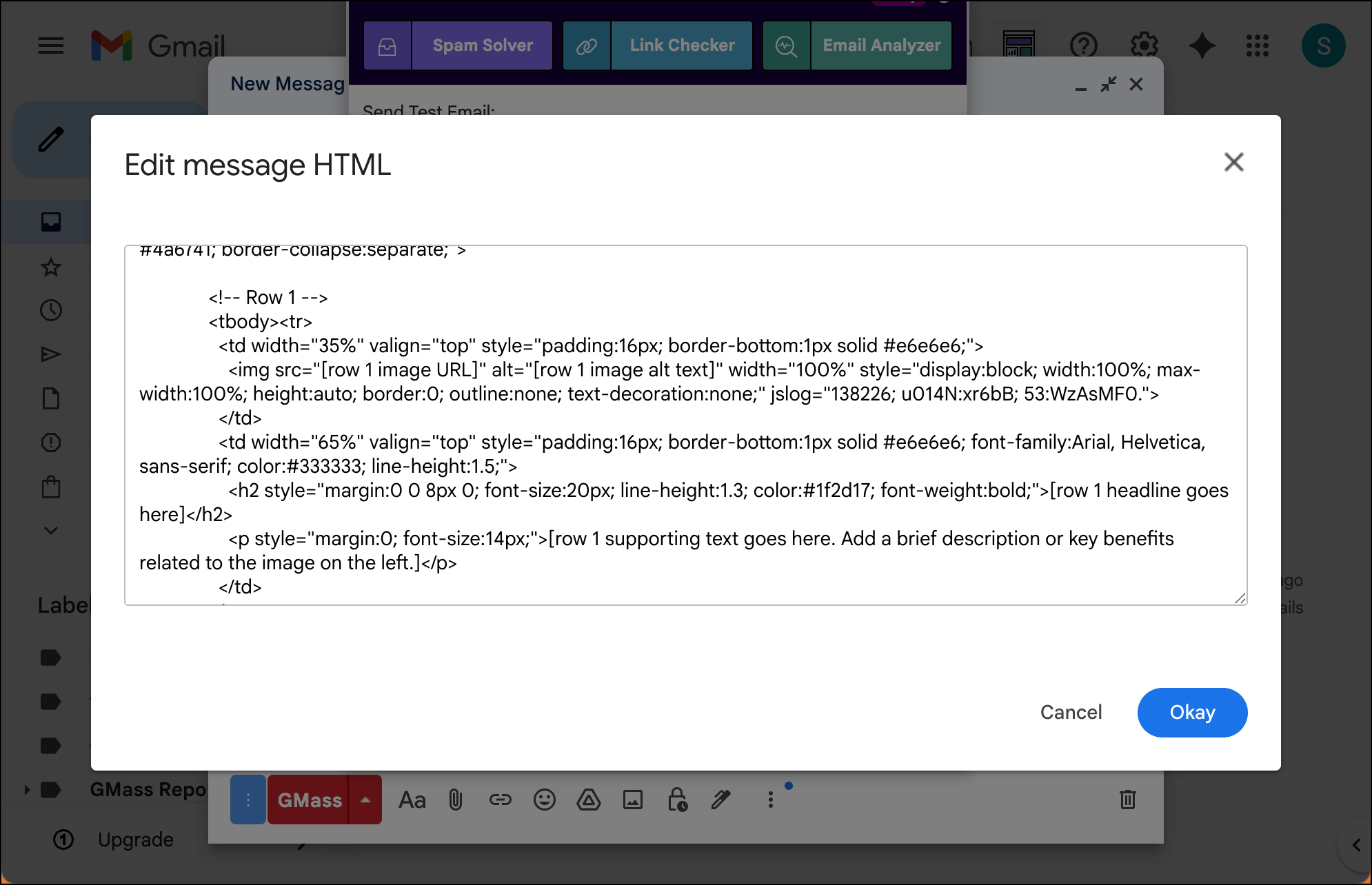Open the emoji picker icon

(x=544, y=800)
